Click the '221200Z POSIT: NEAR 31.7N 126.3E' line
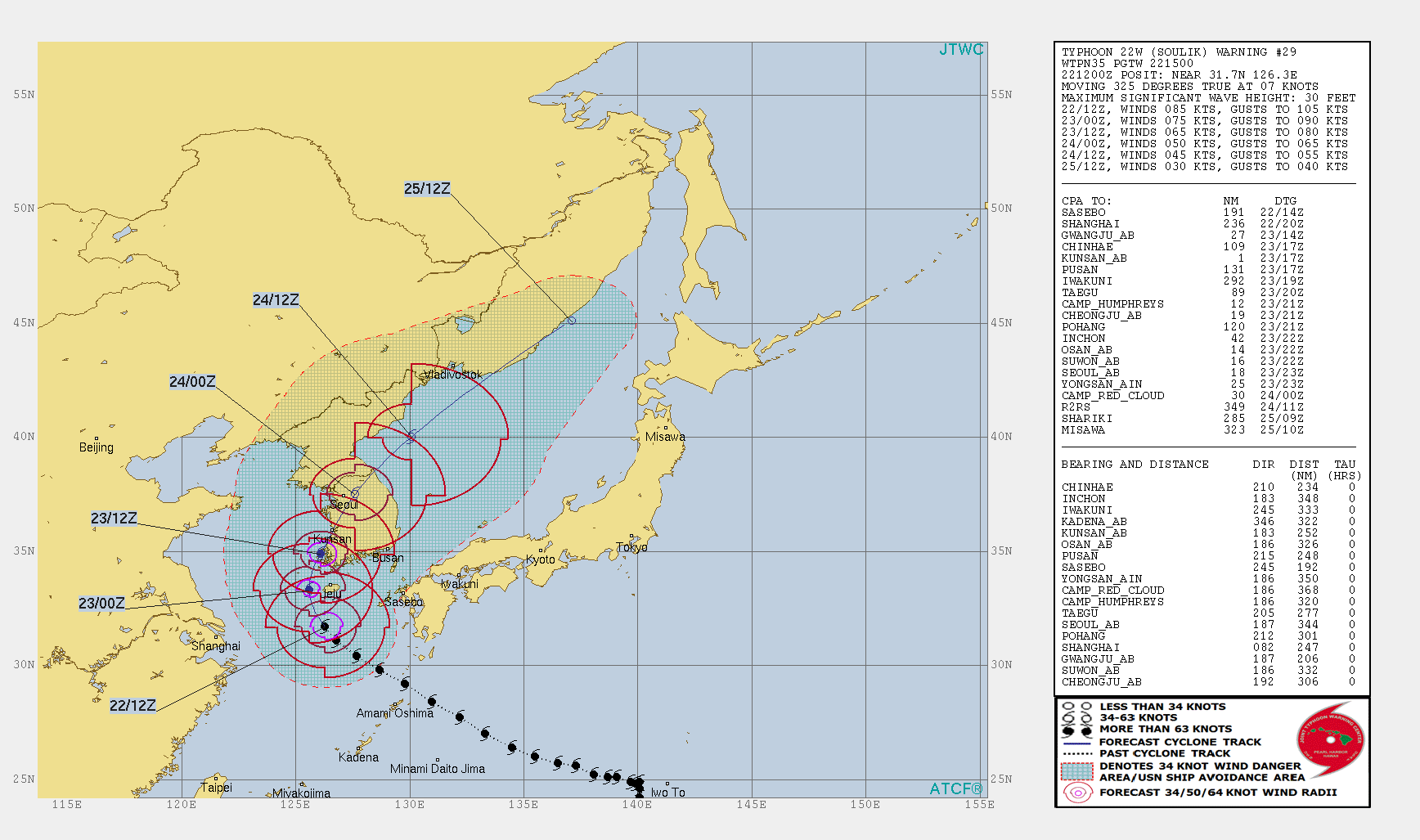 click(x=1179, y=74)
